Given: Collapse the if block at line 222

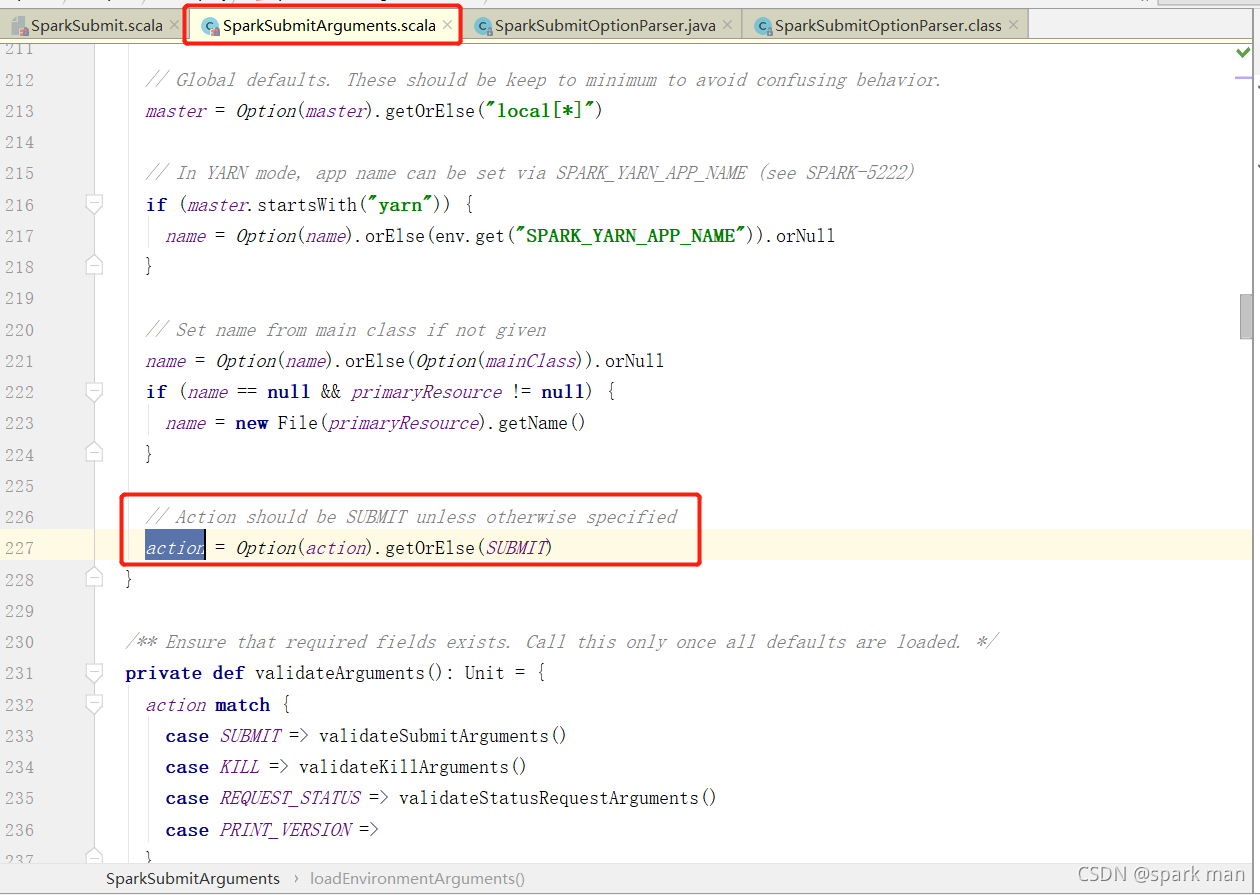Looking at the screenshot, I should pyautogui.click(x=94, y=391).
